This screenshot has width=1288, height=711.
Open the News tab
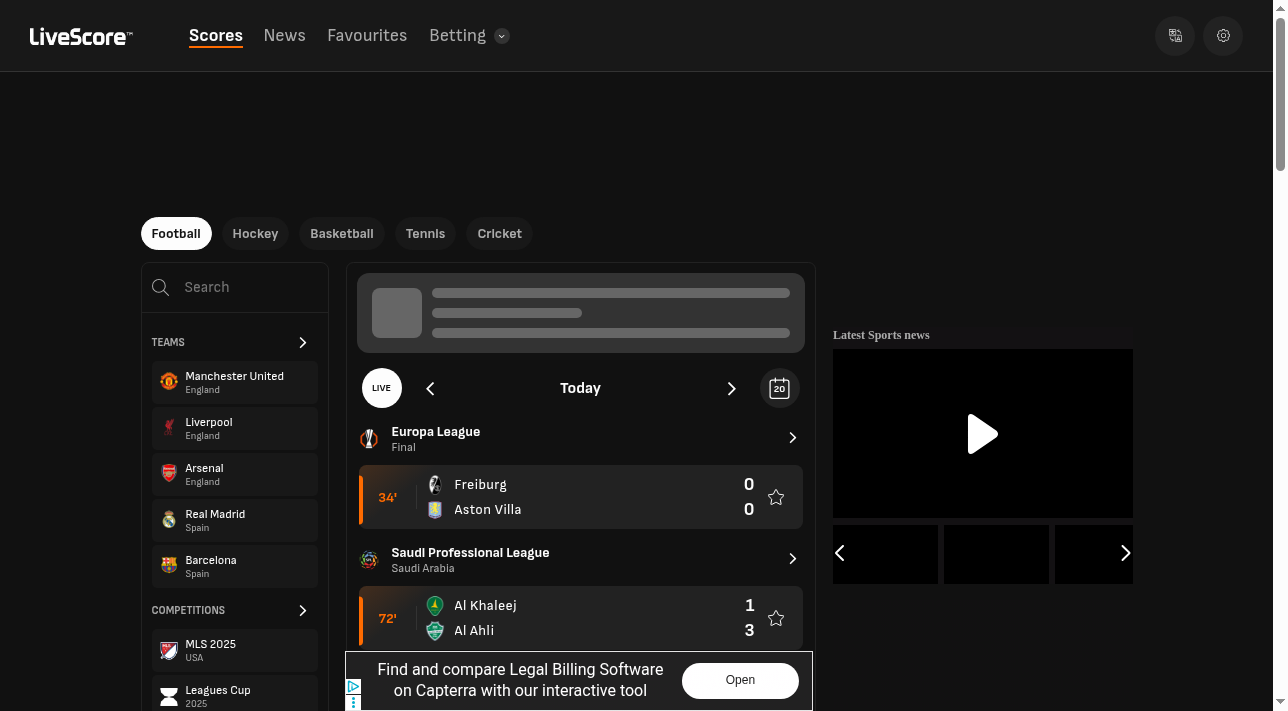(x=285, y=35)
